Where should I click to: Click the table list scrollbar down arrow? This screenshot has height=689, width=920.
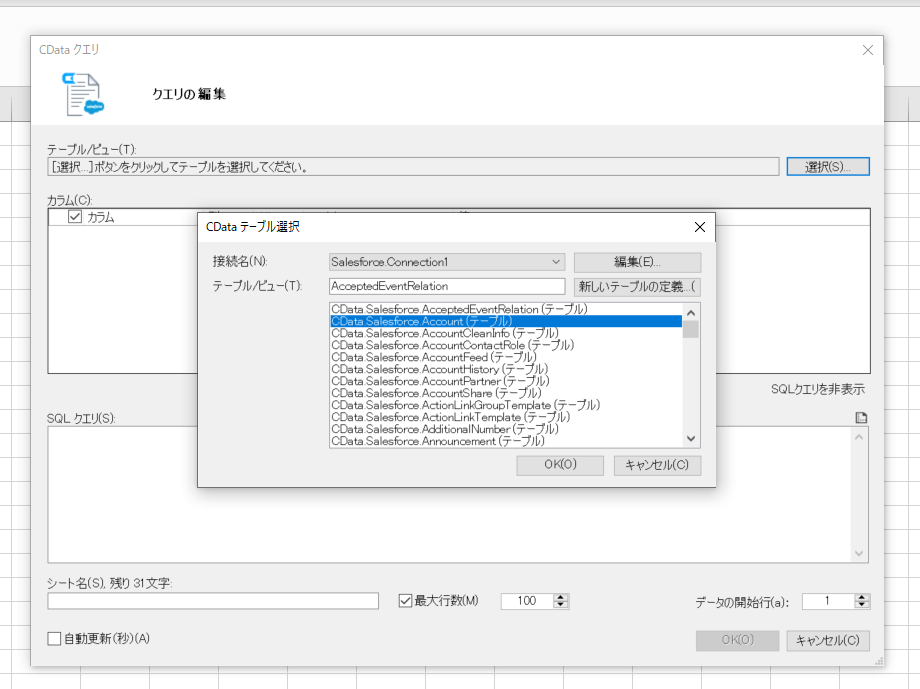[691, 438]
